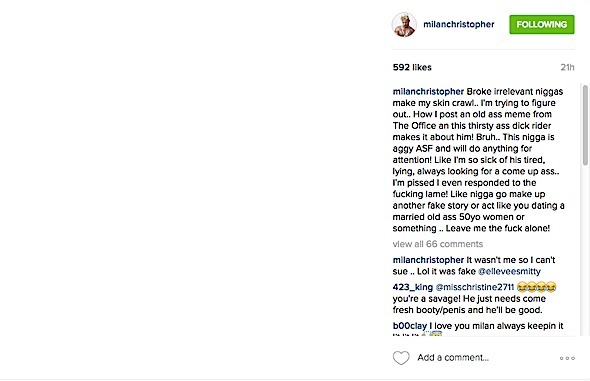View who liked via 592 likes

[412, 67]
